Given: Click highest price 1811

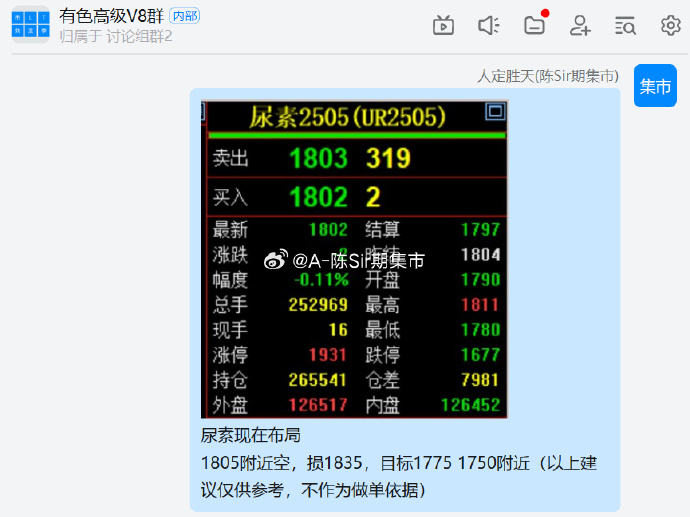Looking at the screenshot, I should tap(481, 304).
